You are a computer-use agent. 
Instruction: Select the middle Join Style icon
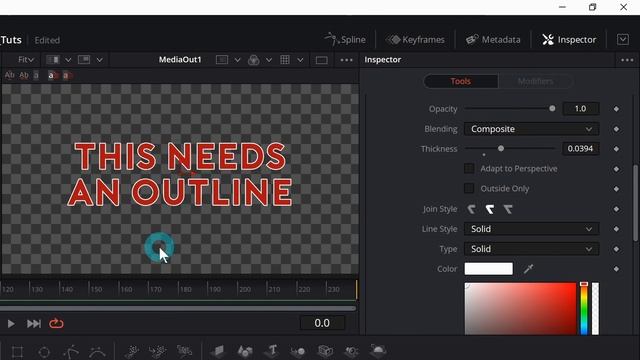[x=490, y=209]
